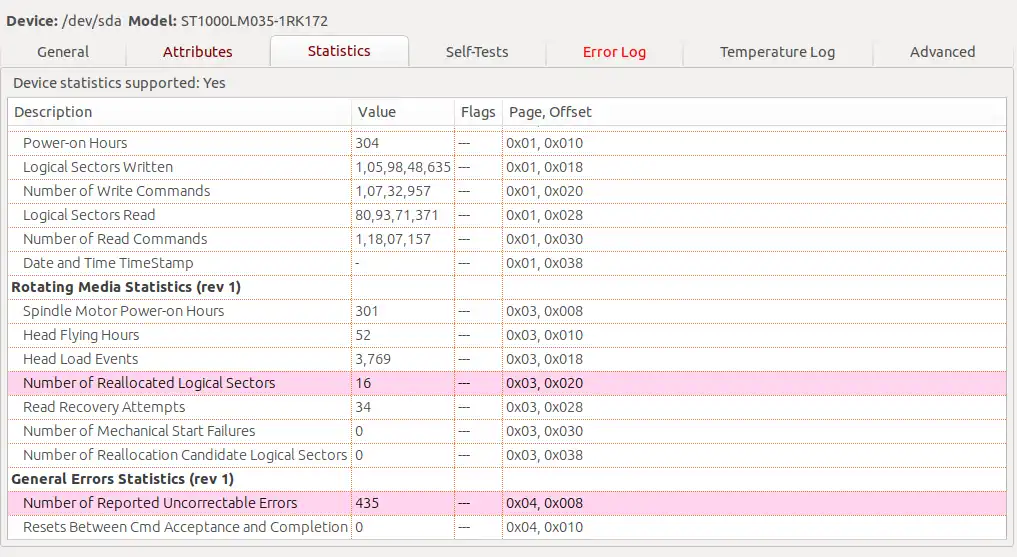Click the uncorrectable errors value 435
This screenshot has width=1017, height=557.
(367, 503)
